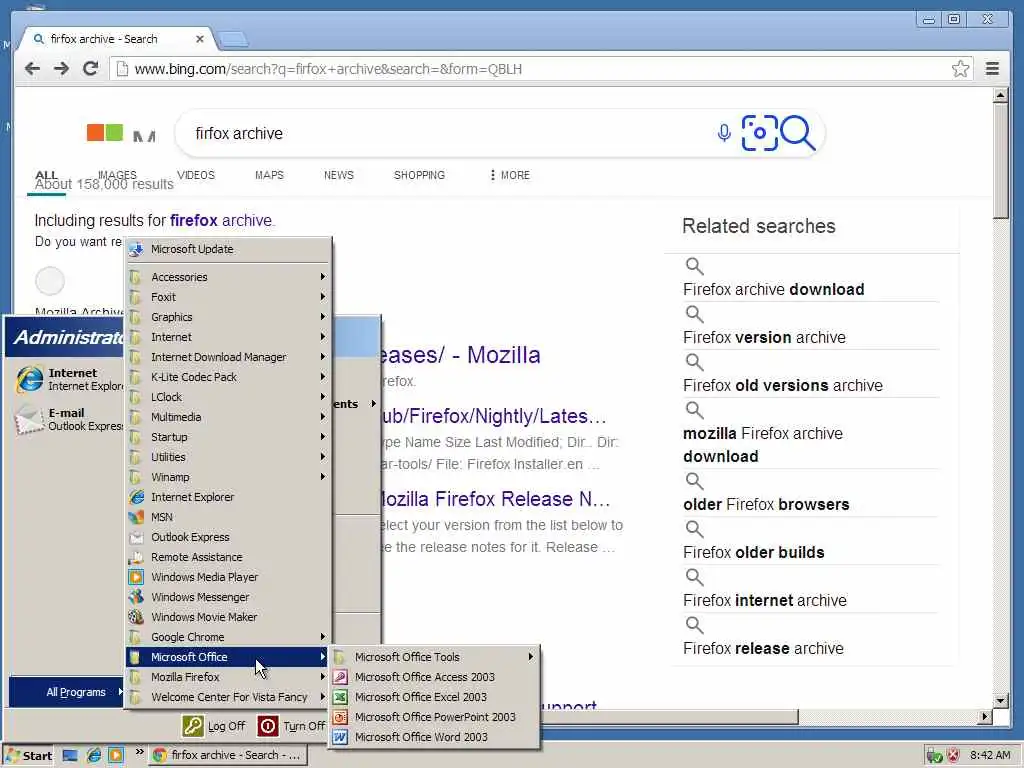The height and width of the screenshot is (768, 1024).
Task: Expand the Foxit submenu
Action: click(229, 297)
